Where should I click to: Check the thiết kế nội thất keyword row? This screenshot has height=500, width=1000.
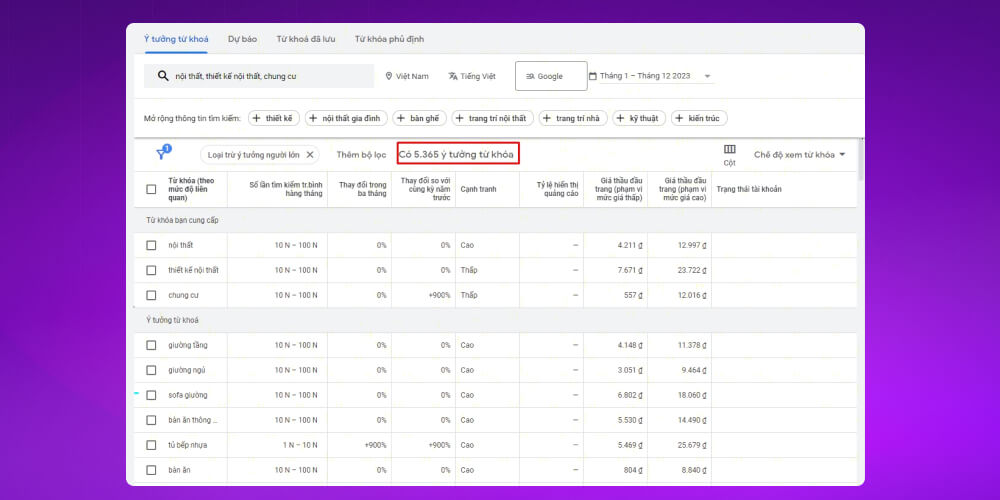click(x=151, y=270)
